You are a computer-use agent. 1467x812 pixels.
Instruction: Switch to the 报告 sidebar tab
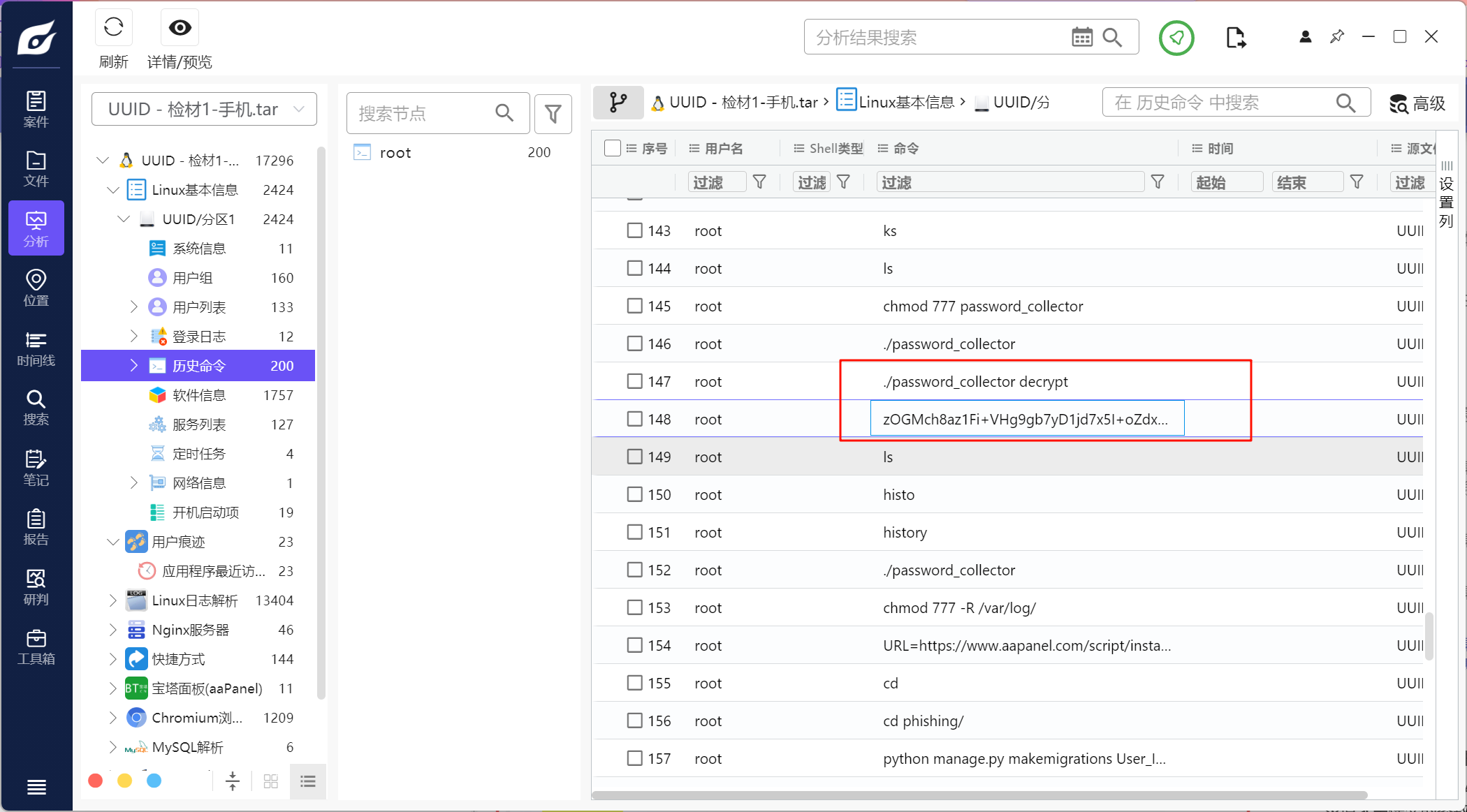tap(36, 527)
